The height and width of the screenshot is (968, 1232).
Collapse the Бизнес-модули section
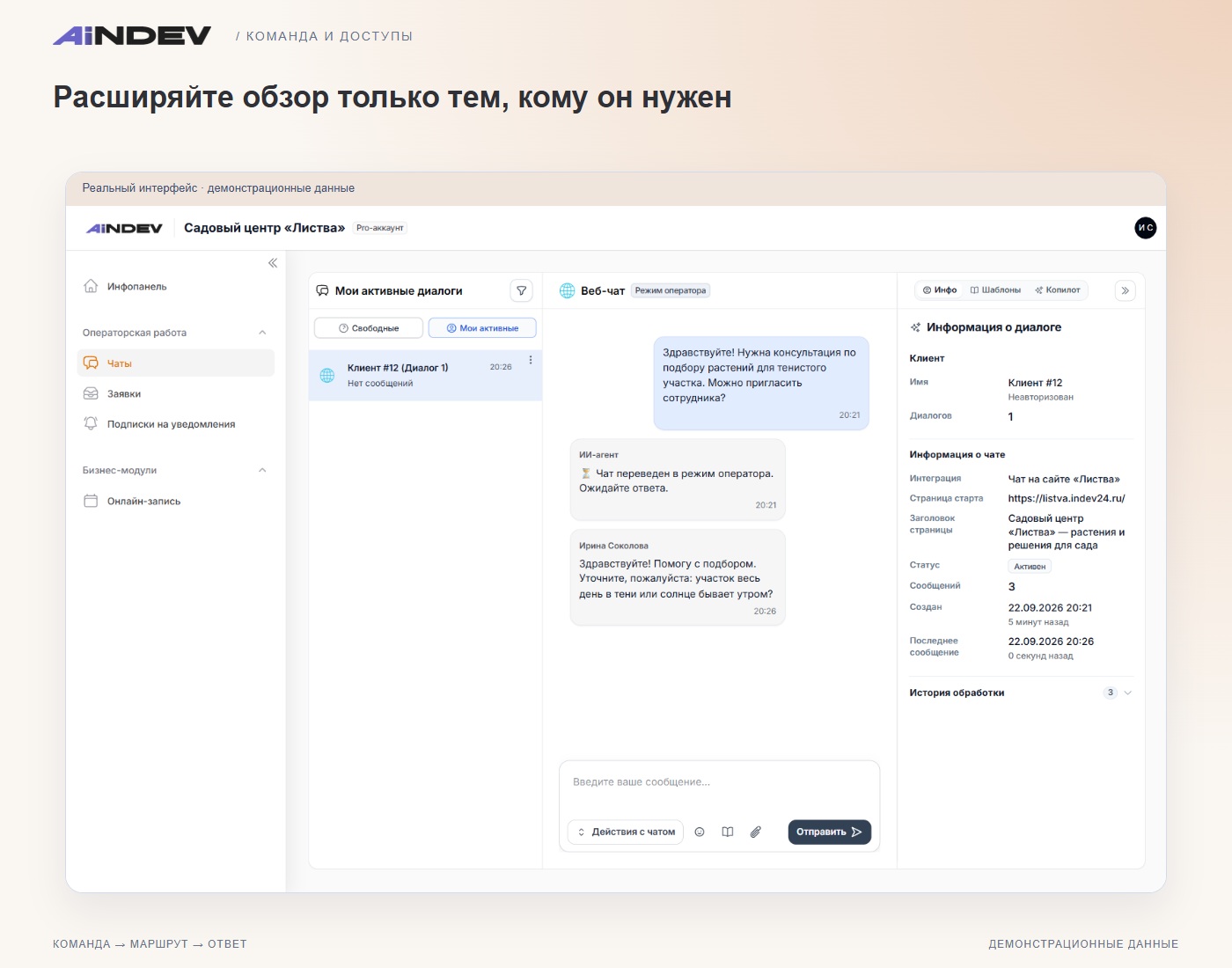pos(262,470)
